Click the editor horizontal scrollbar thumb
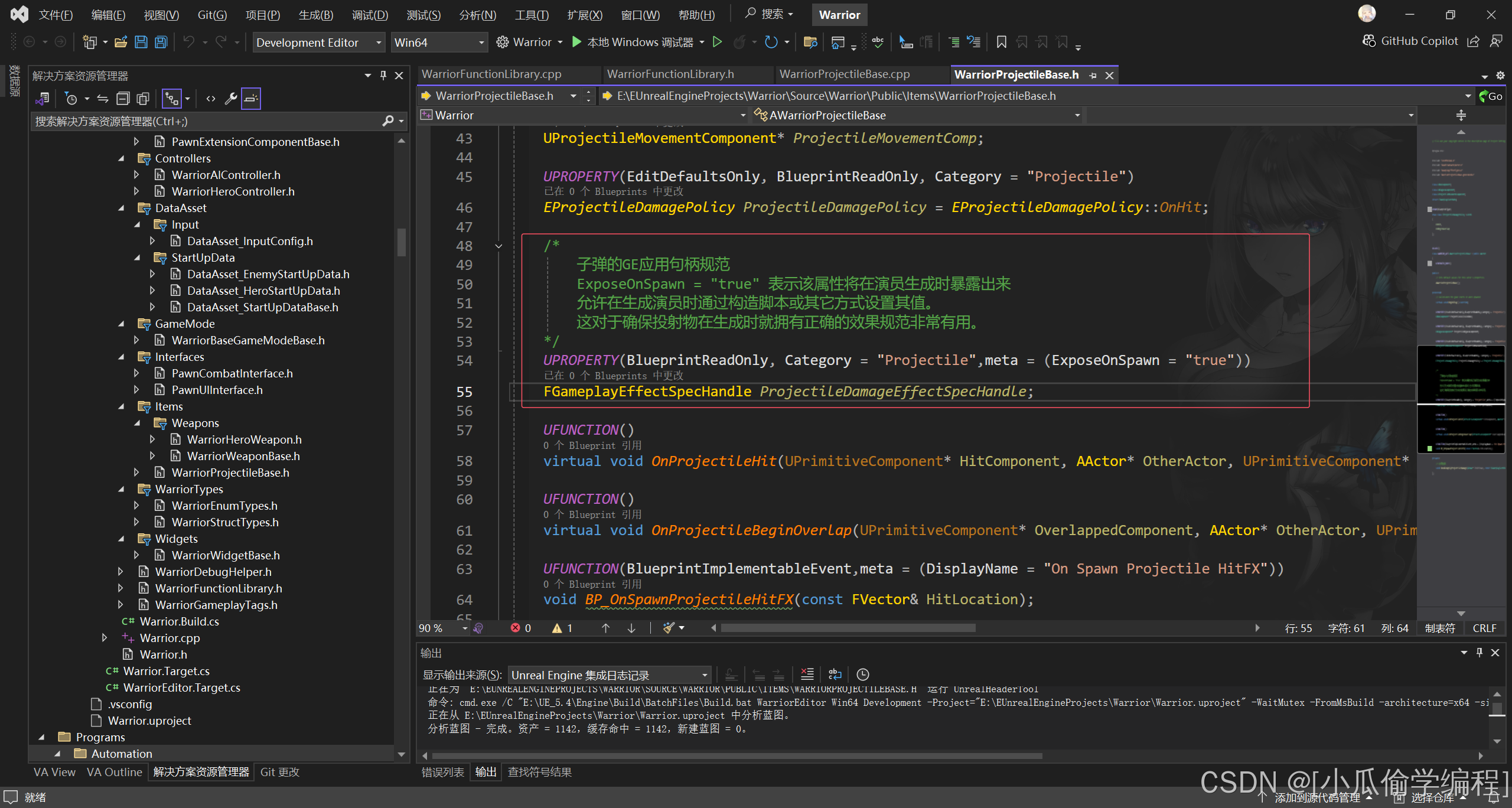The width and height of the screenshot is (1512, 808). click(x=848, y=628)
